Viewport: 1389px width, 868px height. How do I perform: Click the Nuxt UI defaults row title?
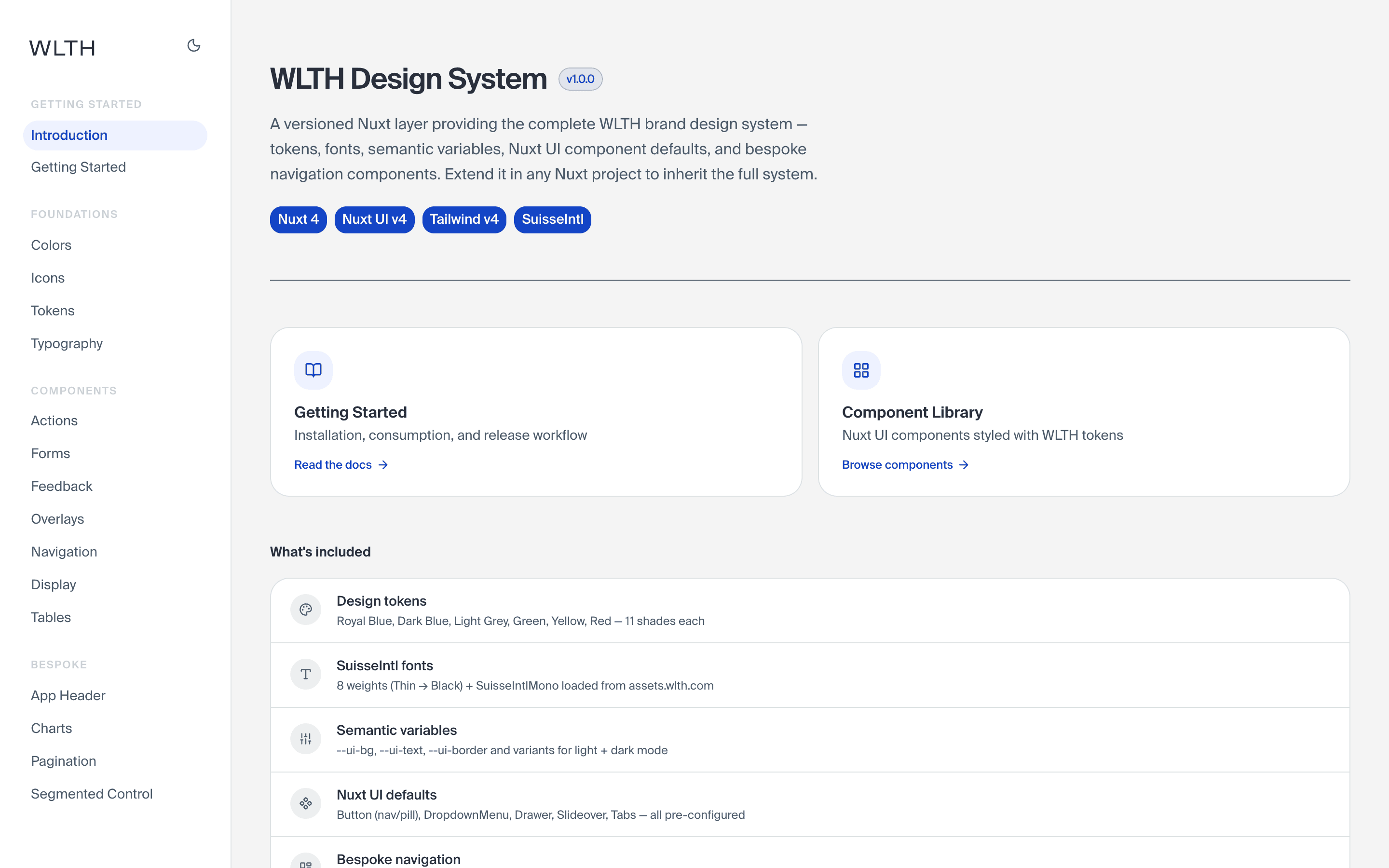[387, 795]
